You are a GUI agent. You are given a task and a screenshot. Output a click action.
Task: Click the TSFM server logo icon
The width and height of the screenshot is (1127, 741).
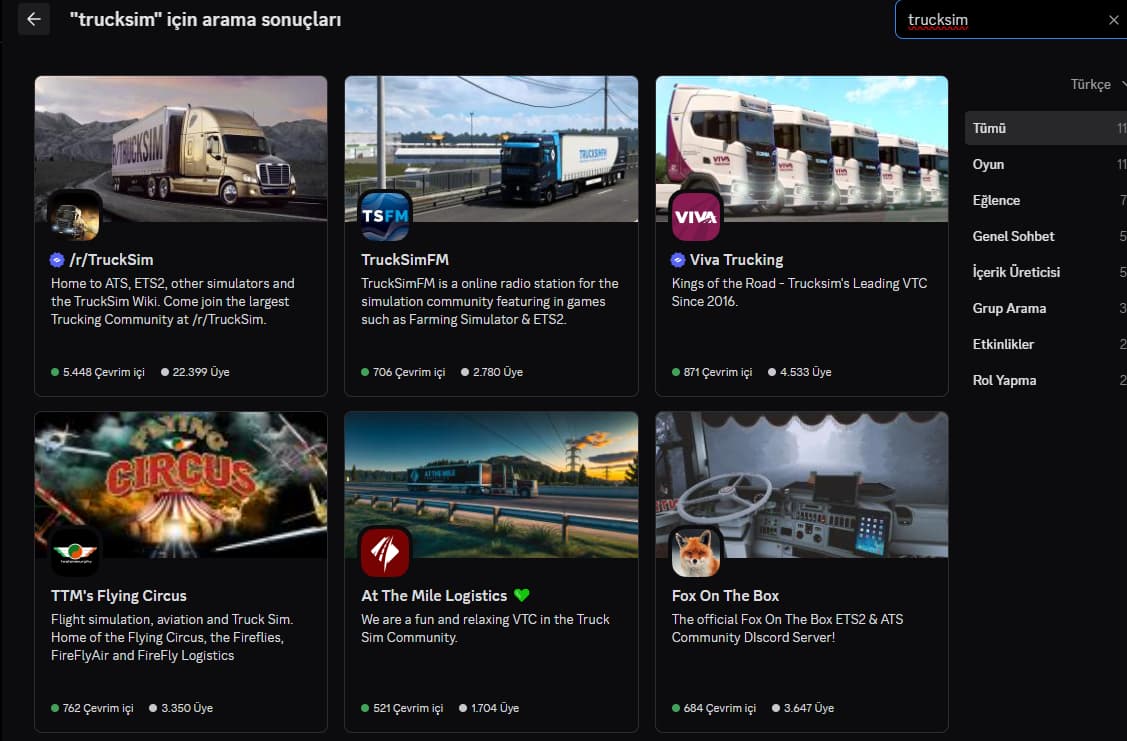point(385,216)
